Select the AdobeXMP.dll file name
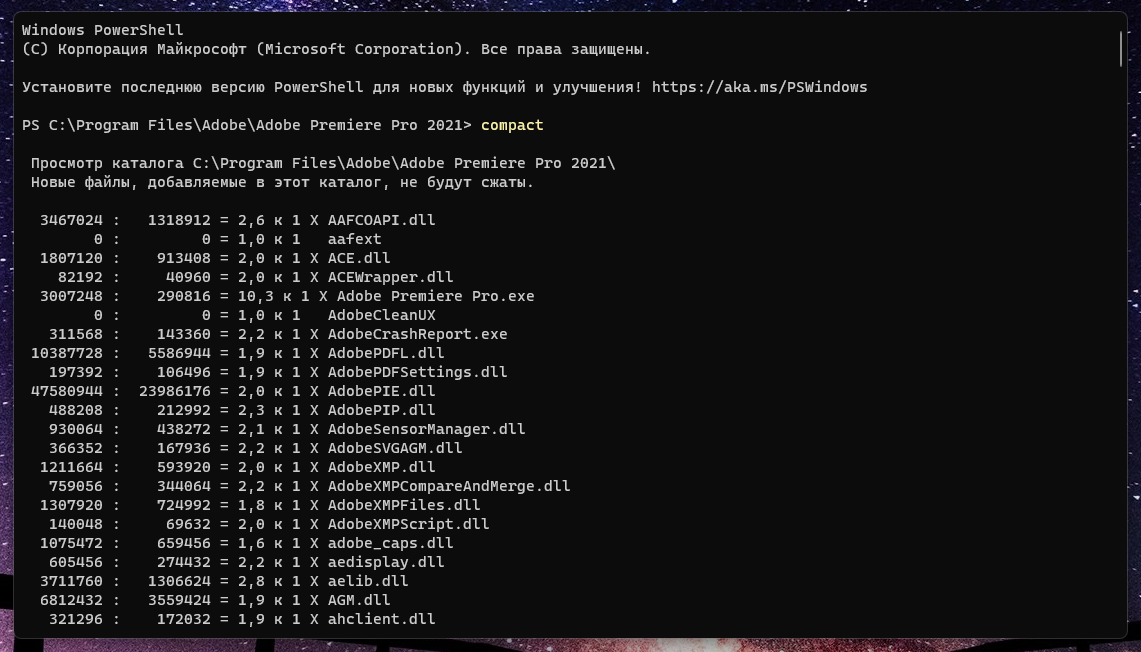The height and width of the screenshot is (652, 1141). click(x=381, y=466)
